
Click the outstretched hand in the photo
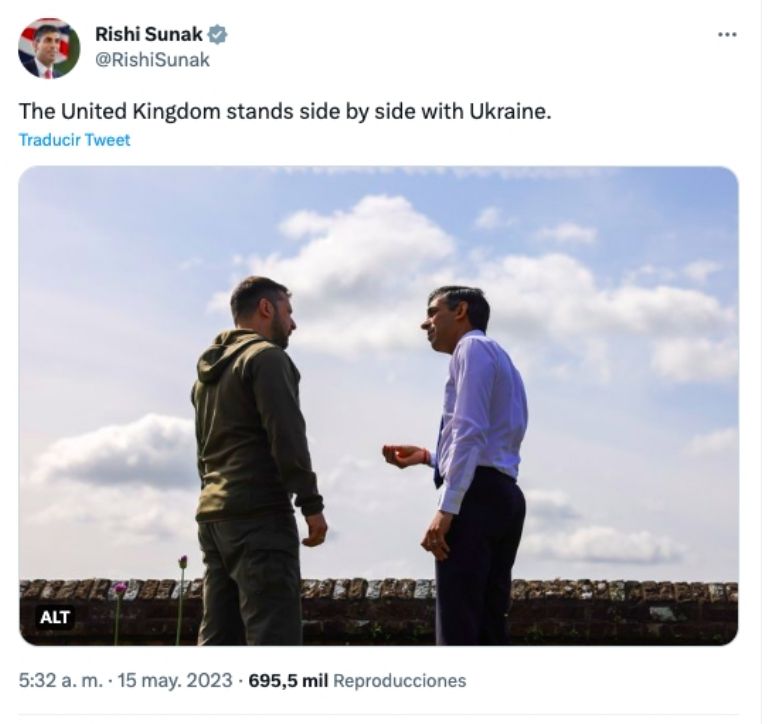pyautogui.click(x=403, y=455)
